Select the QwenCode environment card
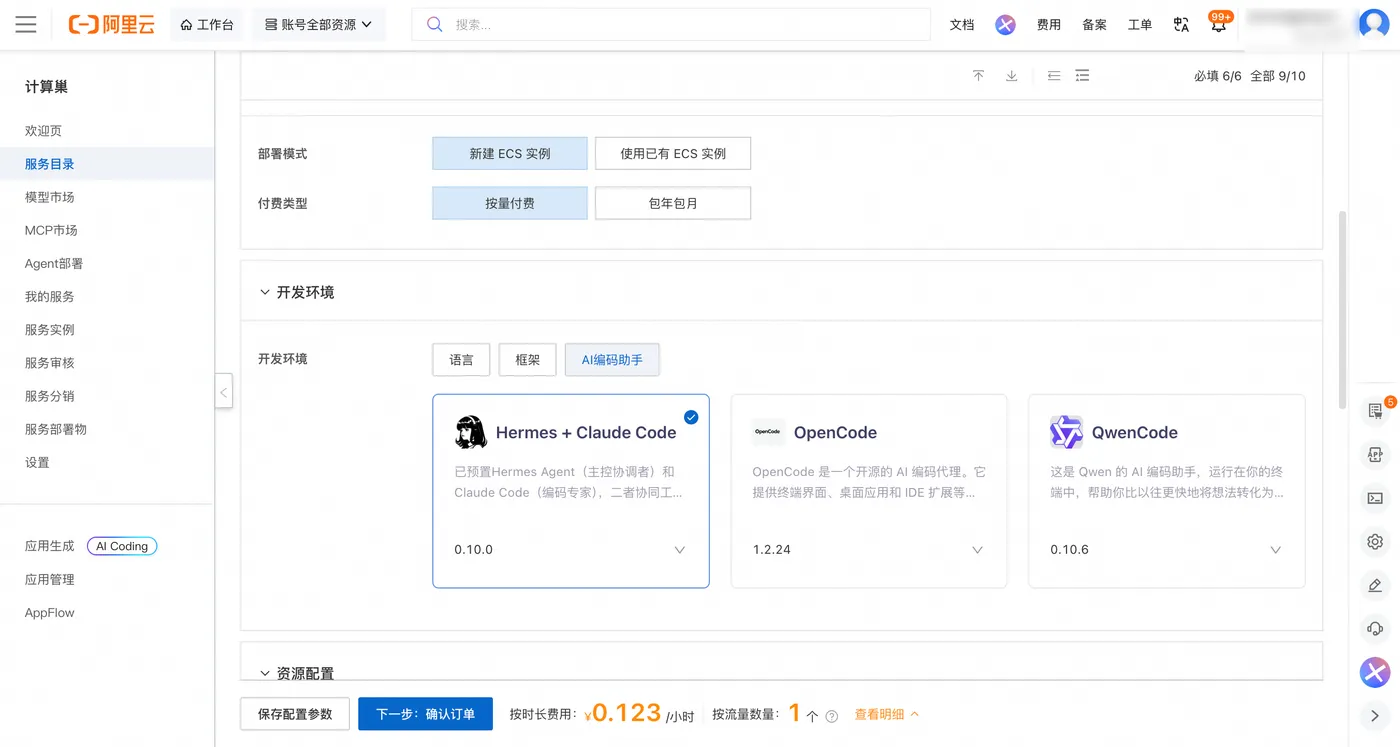Image resolution: width=1400 pixels, height=747 pixels. pyautogui.click(x=1167, y=491)
